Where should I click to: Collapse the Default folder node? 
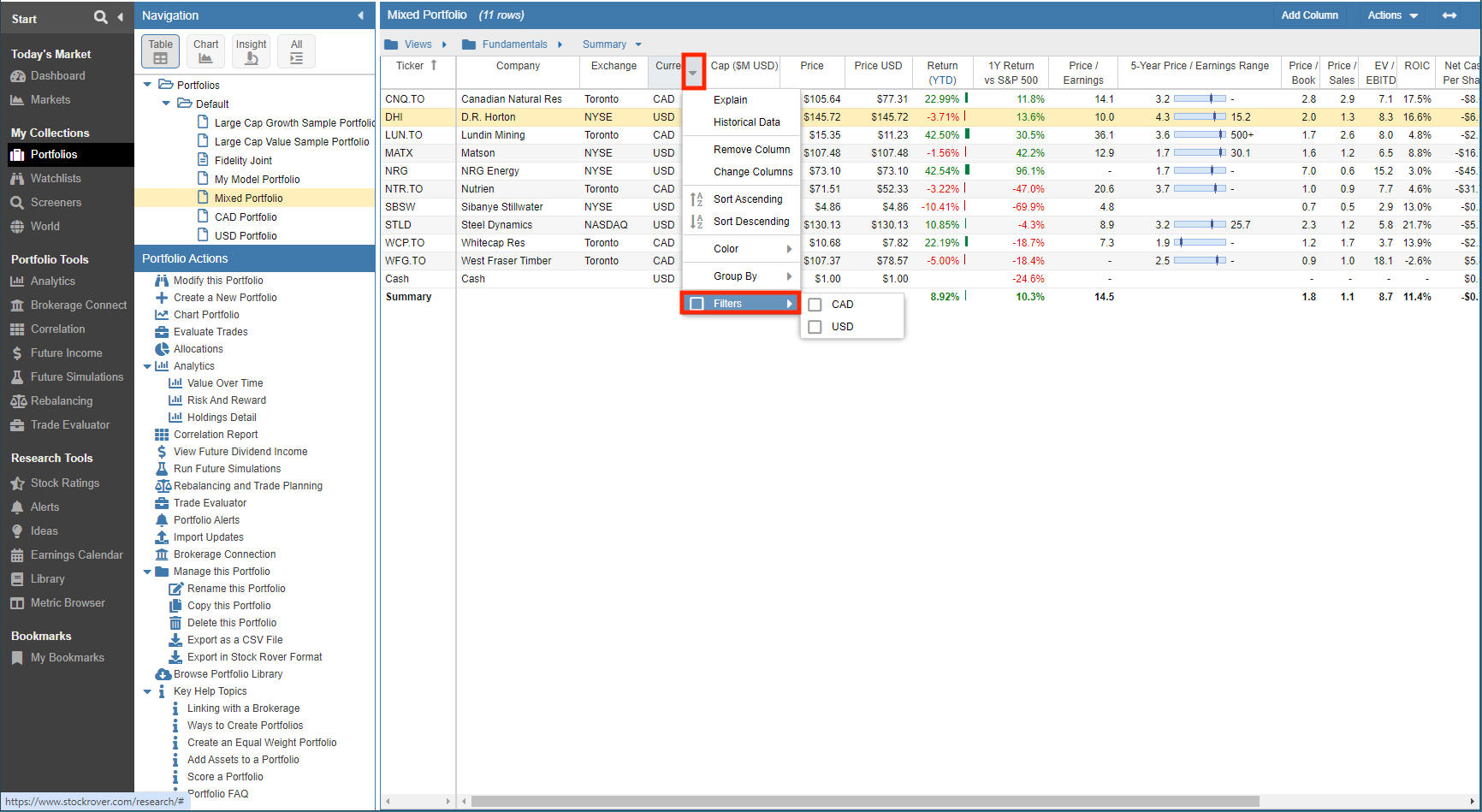[x=166, y=104]
